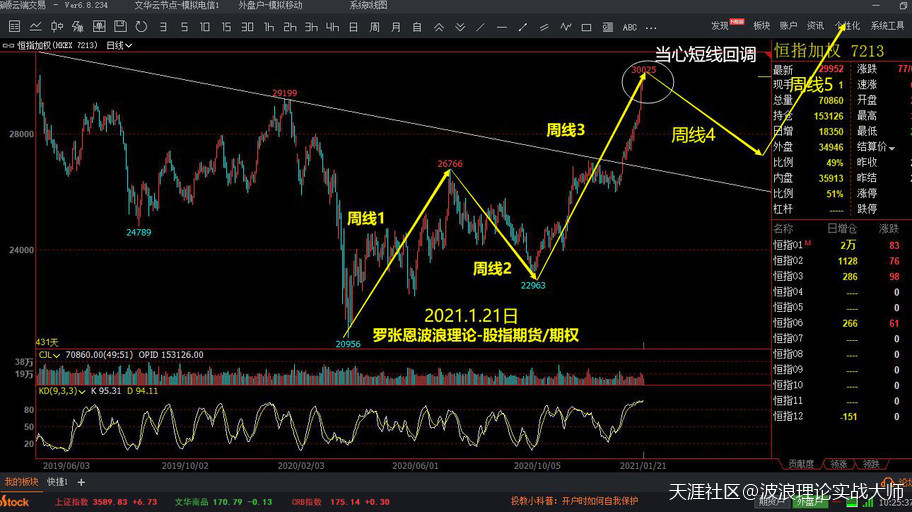Open the 资讯 menu

tap(815, 26)
